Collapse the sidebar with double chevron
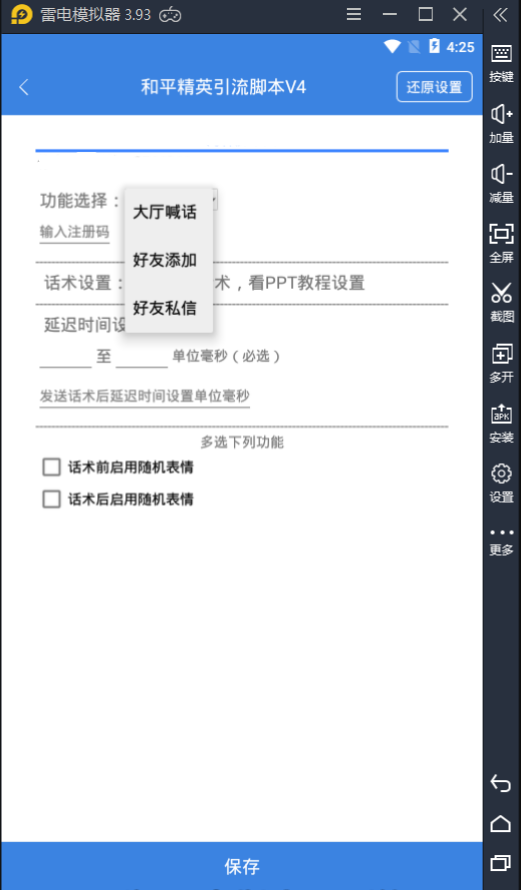Image resolution: width=521 pixels, height=890 pixels. click(x=500, y=15)
